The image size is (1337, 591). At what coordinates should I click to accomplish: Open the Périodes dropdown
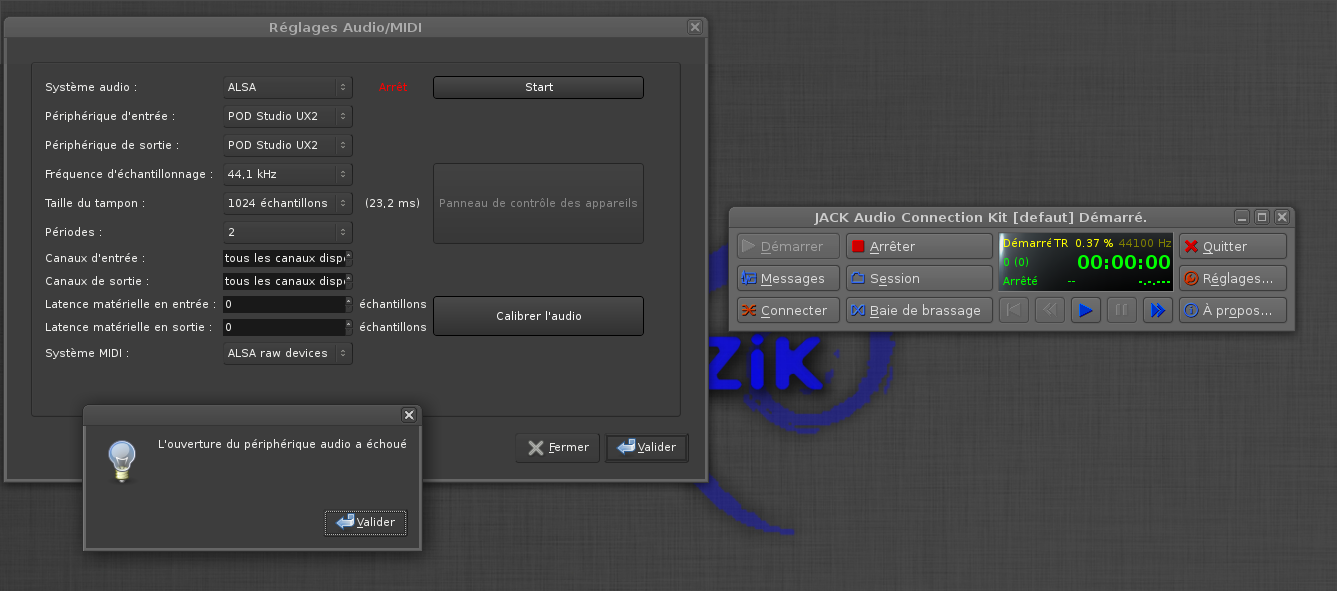pos(288,232)
